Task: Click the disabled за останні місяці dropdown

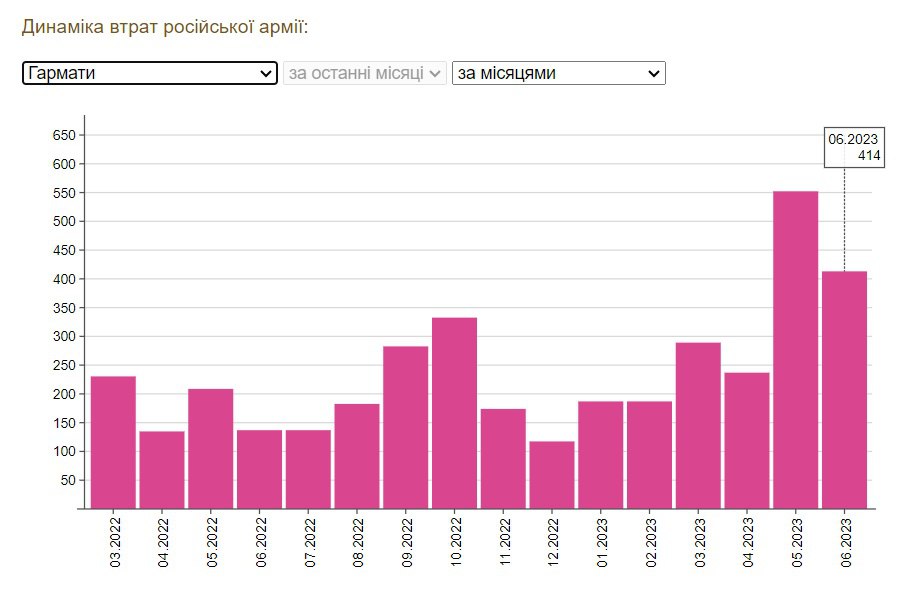Action: (x=365, y=73)
